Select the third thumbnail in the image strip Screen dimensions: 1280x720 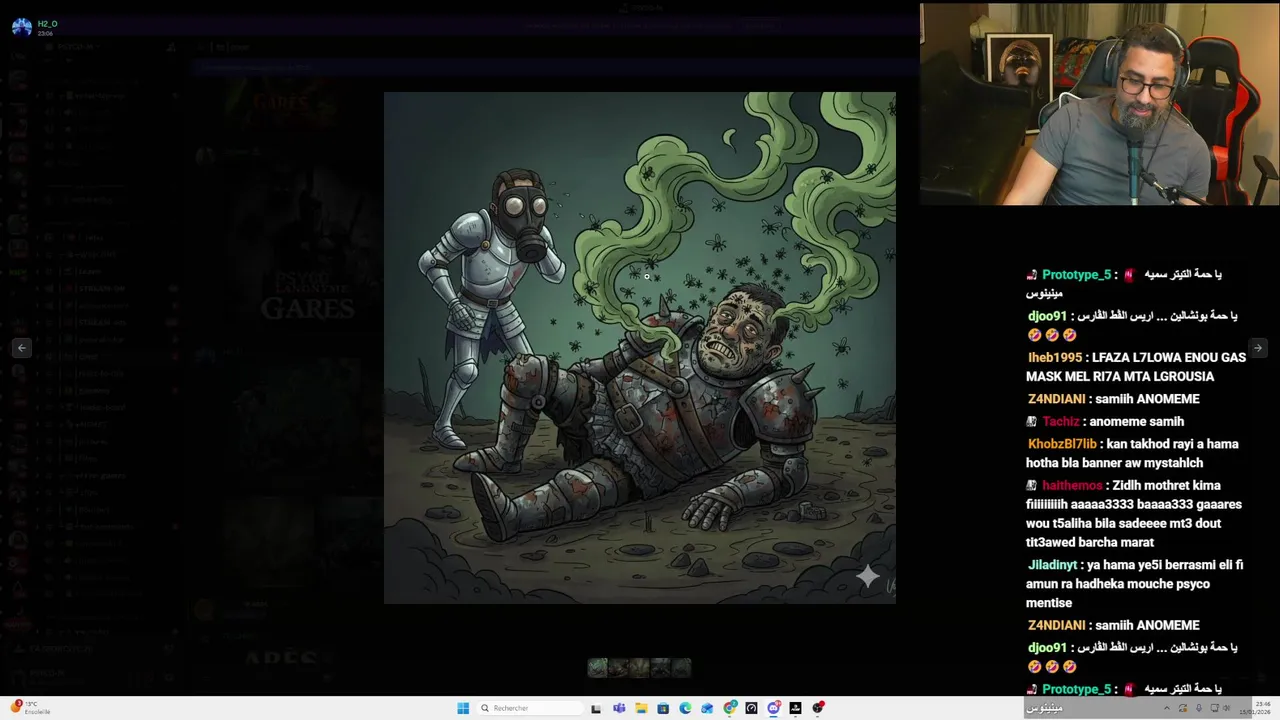click(x=639, y=668)
